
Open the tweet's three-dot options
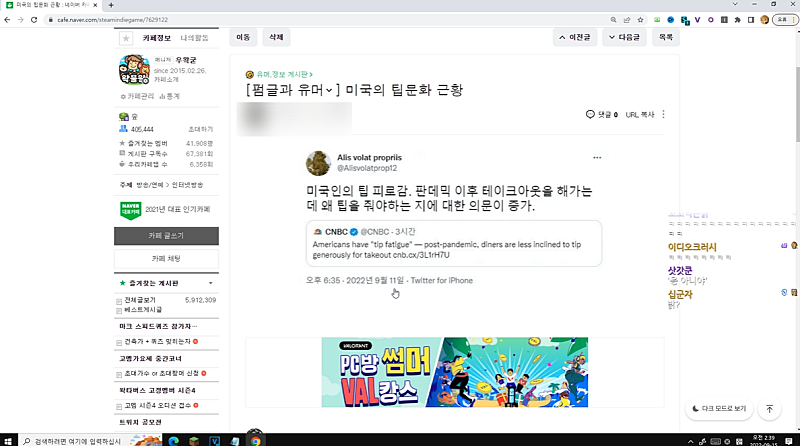597,158
